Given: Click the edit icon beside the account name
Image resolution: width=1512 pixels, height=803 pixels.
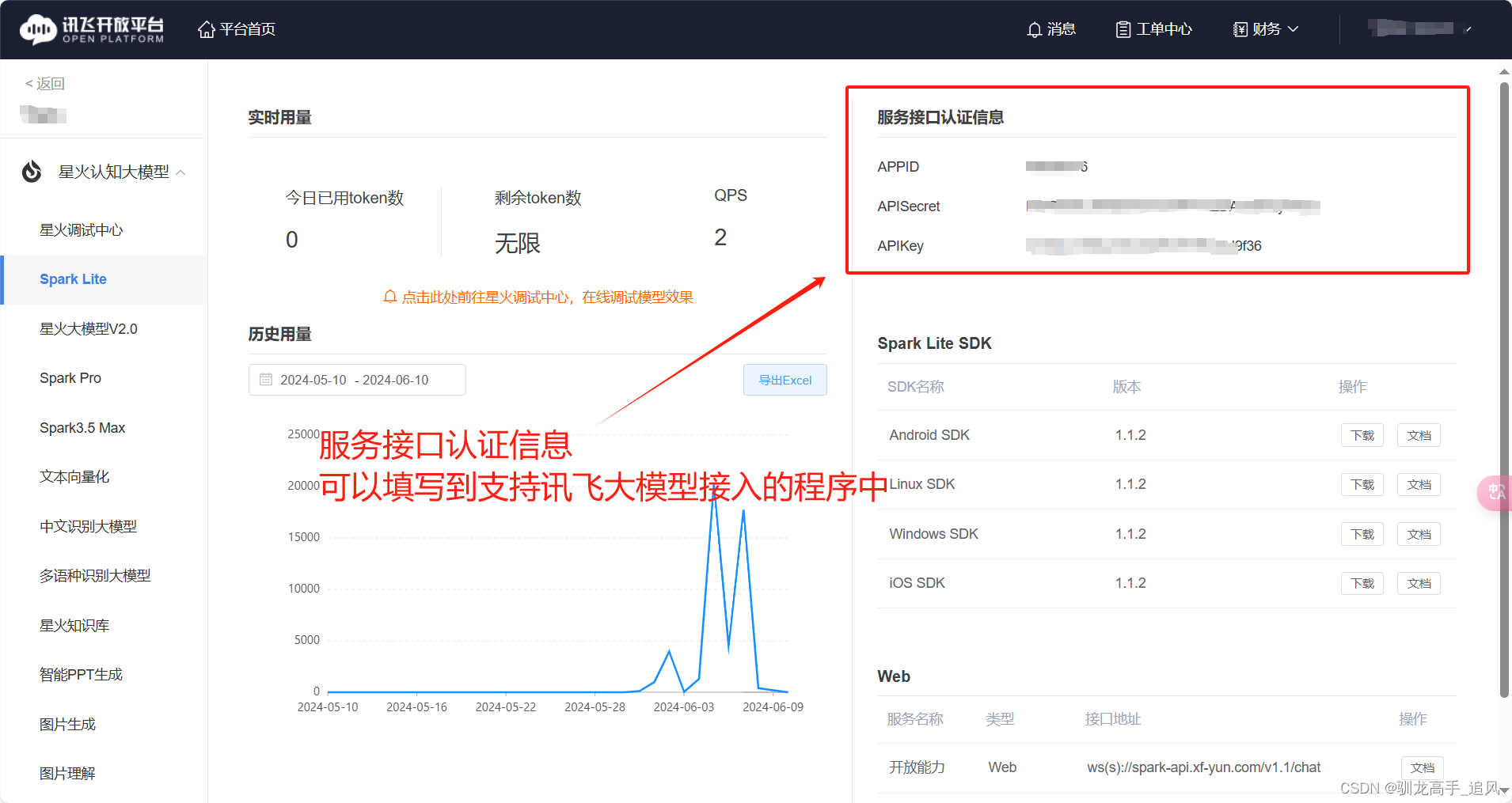Looking at the screenshot, I should (1468, 29).
